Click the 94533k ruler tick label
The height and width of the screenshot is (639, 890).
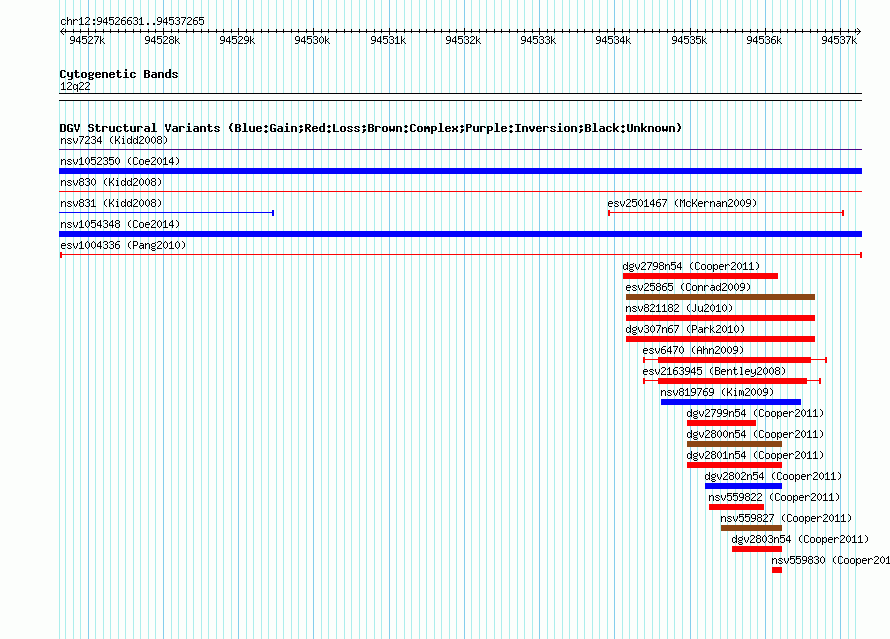[x=538, y=40]
